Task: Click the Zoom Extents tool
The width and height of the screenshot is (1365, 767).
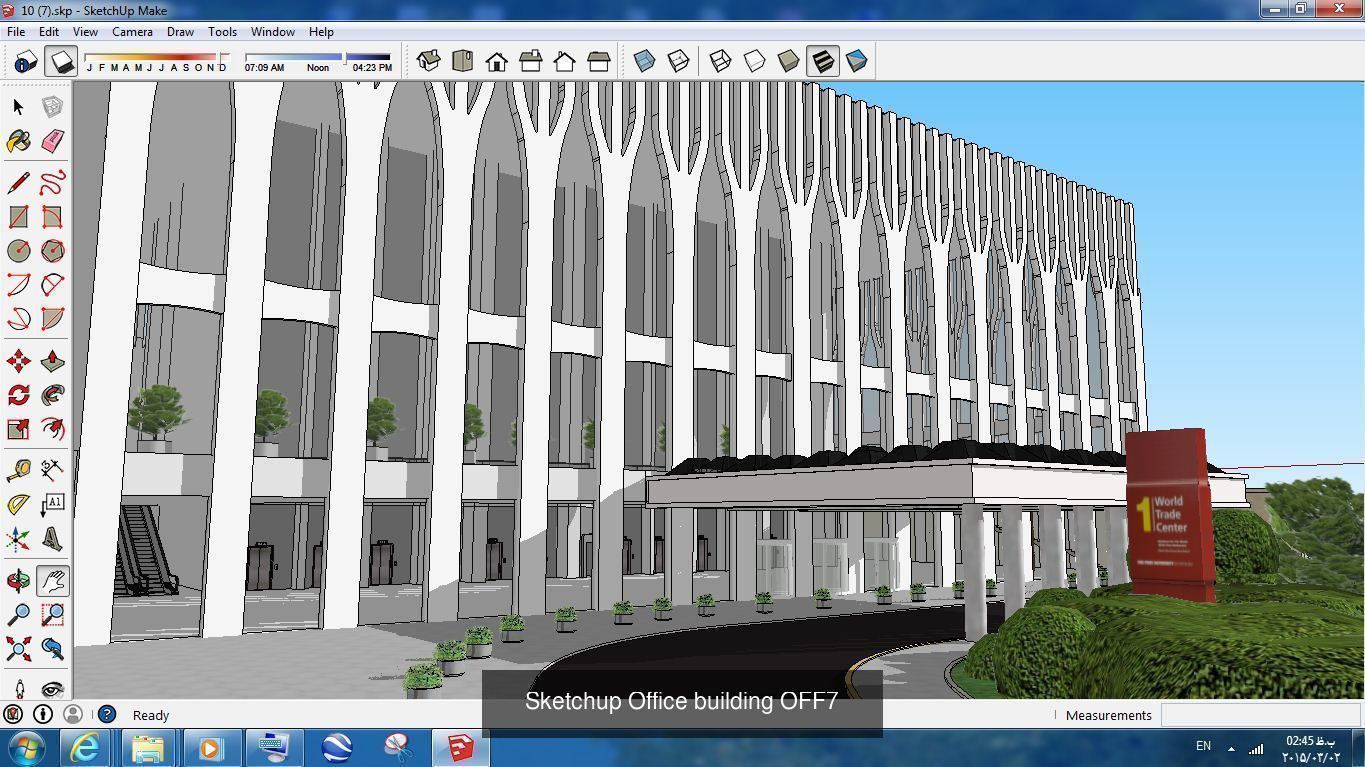Action: [x=18, y=649]
